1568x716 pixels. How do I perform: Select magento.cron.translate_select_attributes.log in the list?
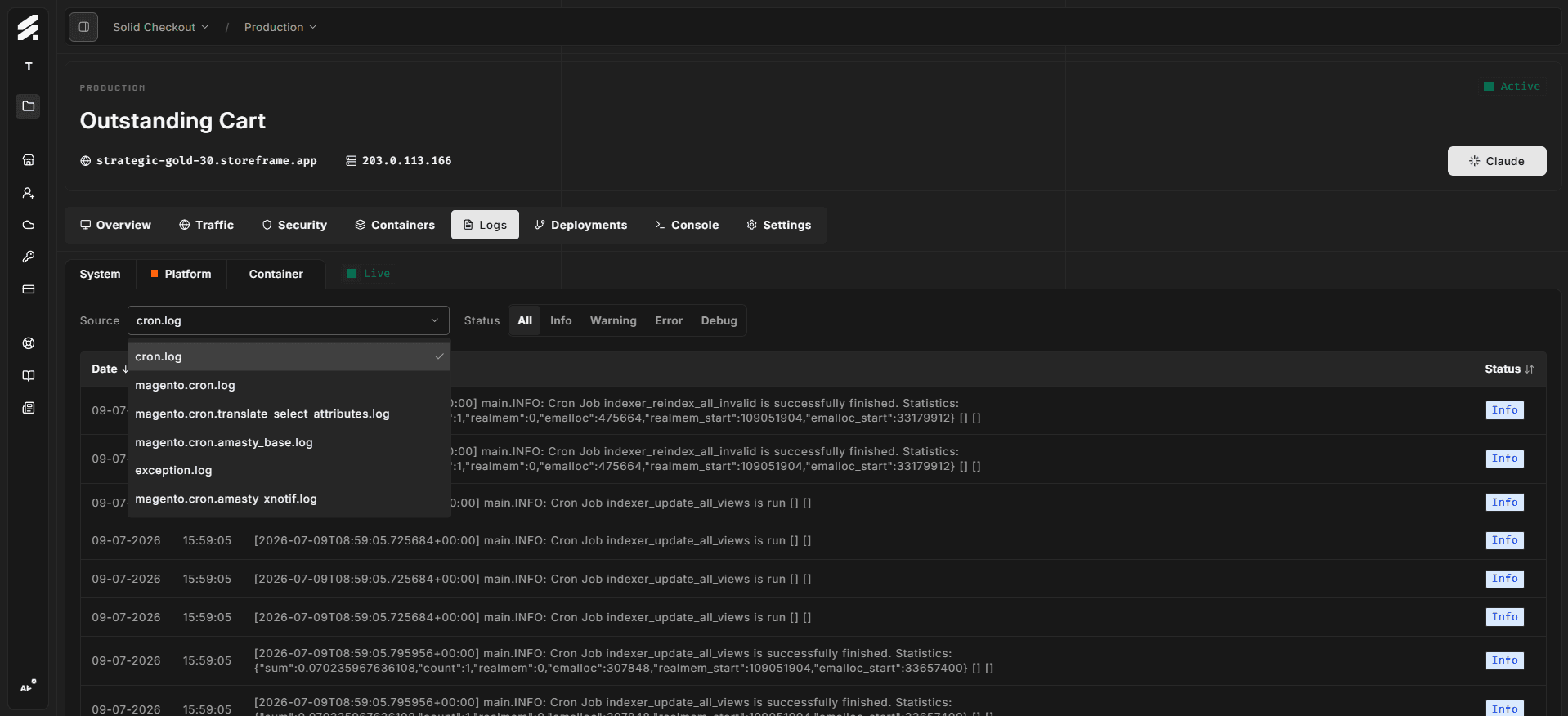289,414
